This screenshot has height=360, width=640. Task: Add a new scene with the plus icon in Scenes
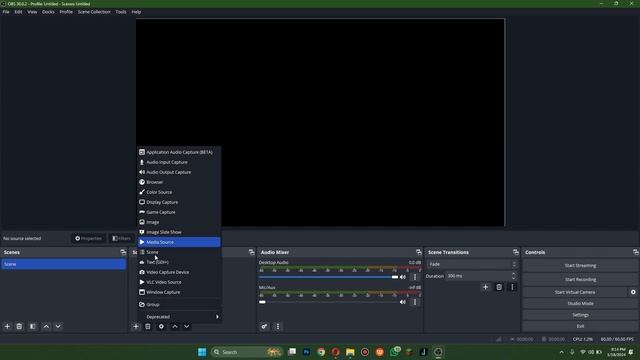pyautogui.click(x=7, y=327)
